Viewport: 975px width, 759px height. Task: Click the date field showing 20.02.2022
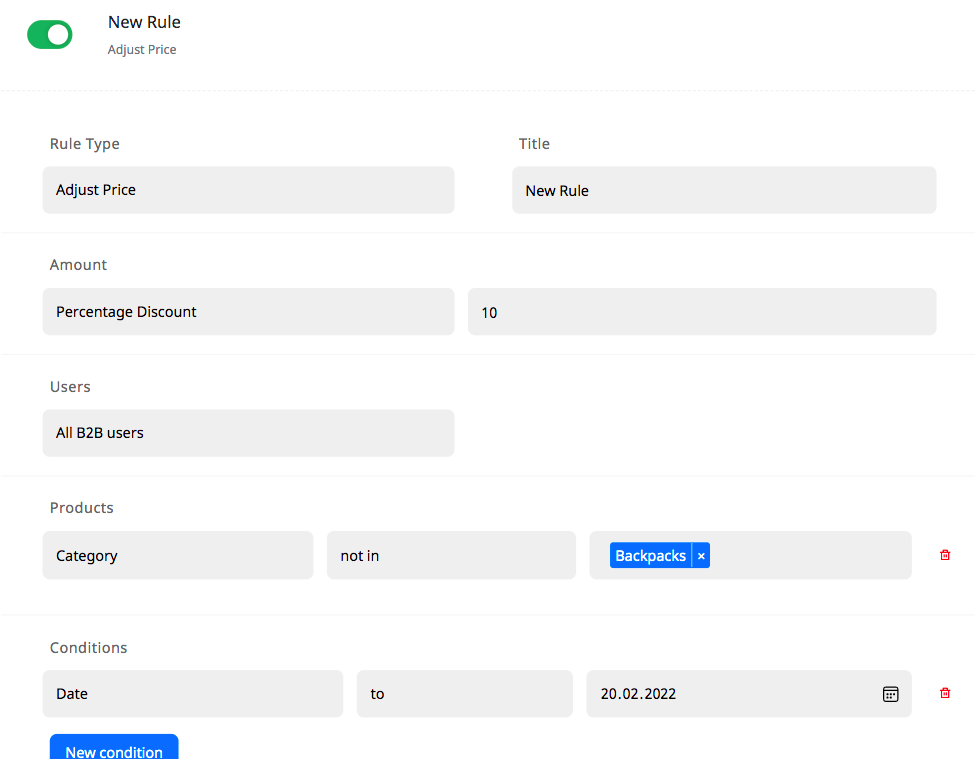coord(730,694)
